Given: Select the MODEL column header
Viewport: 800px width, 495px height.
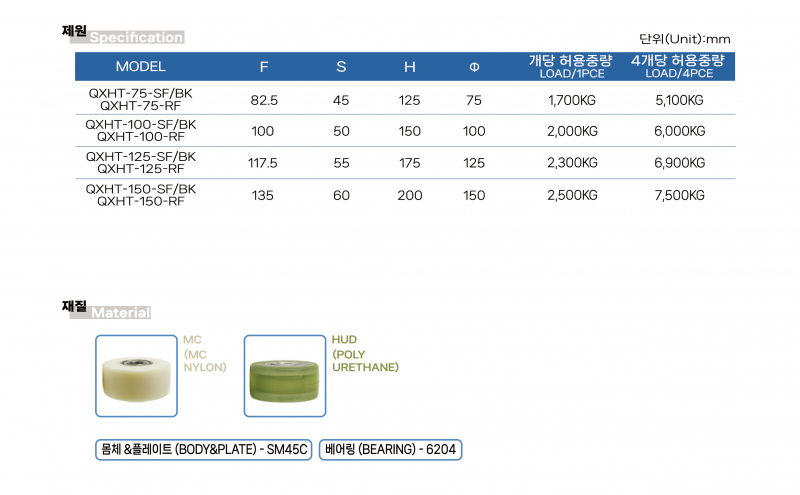Looking at the screenshot, I should point(141,66).
